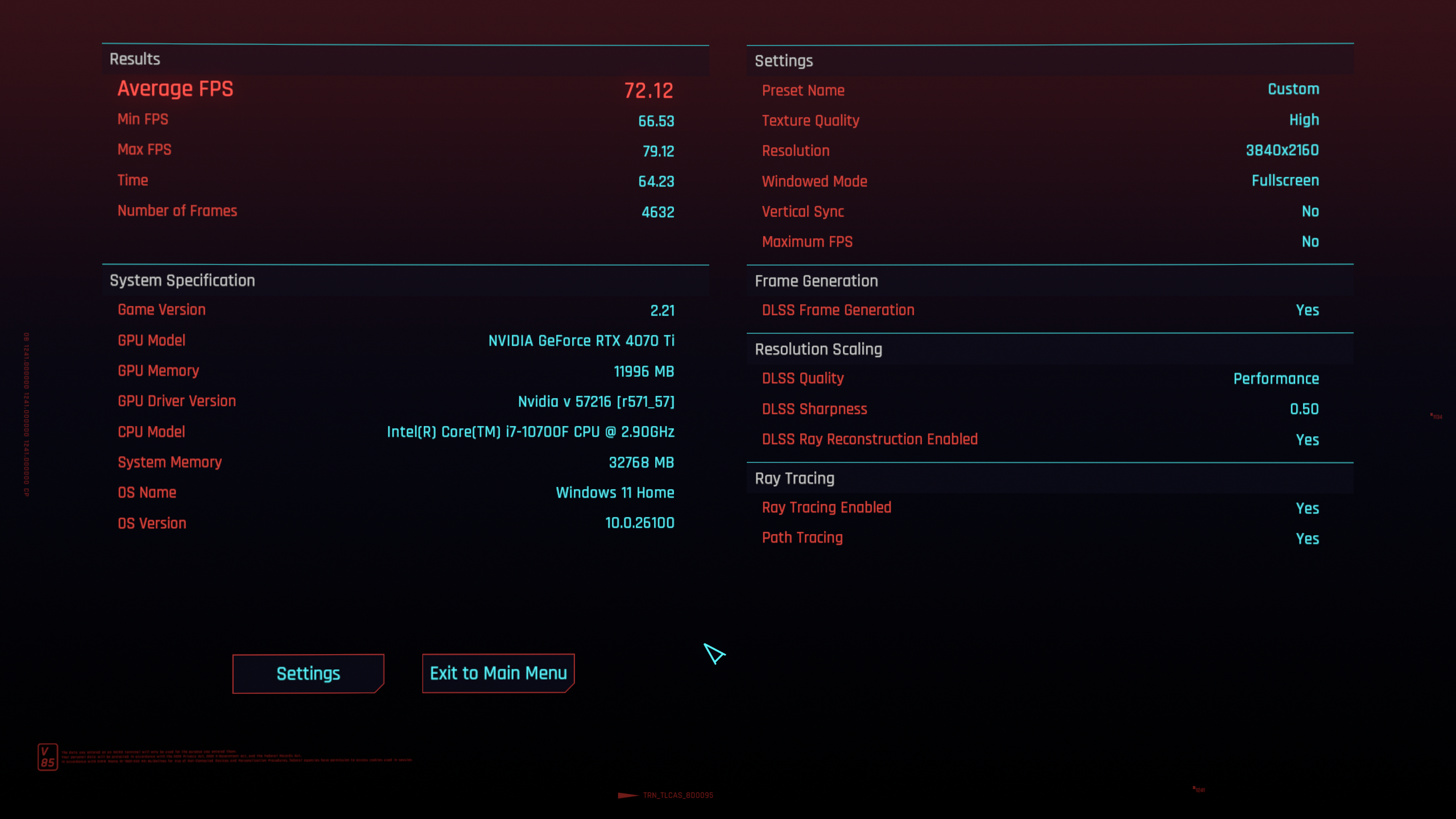Screen dimensions: 1456x819
Task: Click the Settings section header on right
Action: (783, 61)
